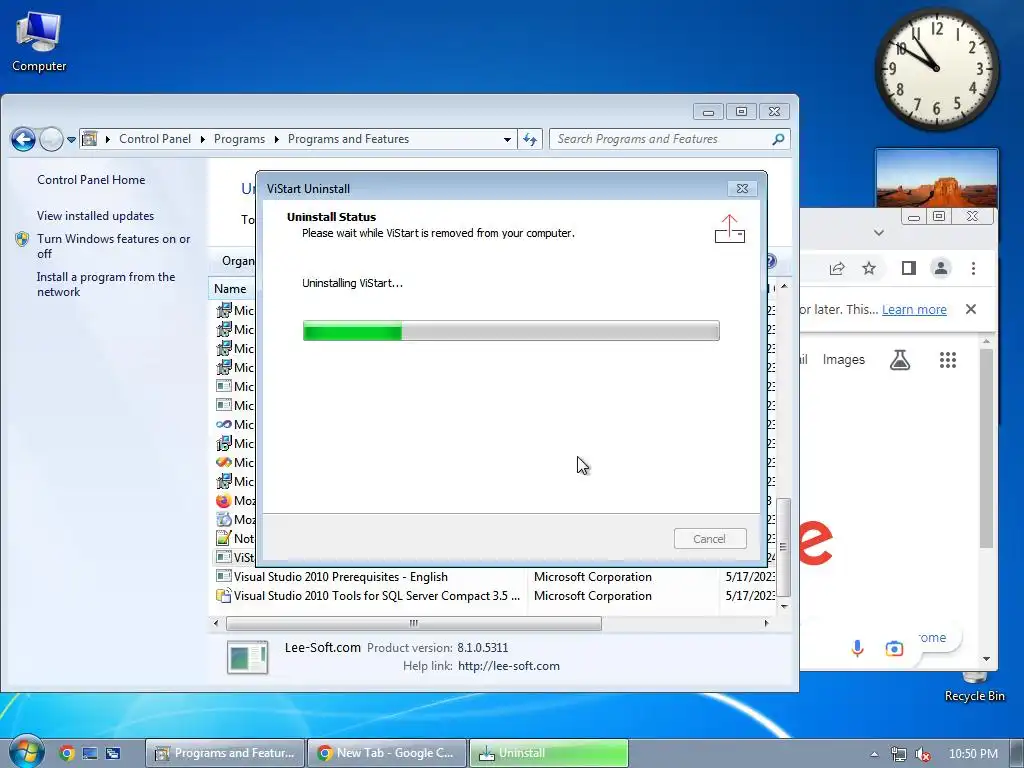Open Google apps grid icon
The image size is (1024, 768).
(x=948, y=360)
